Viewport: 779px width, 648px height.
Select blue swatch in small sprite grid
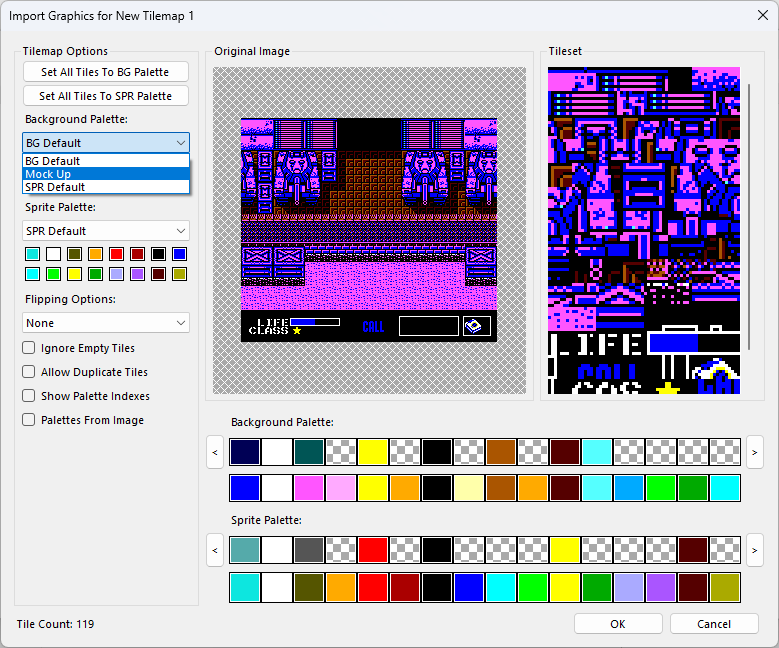(179, 254)
